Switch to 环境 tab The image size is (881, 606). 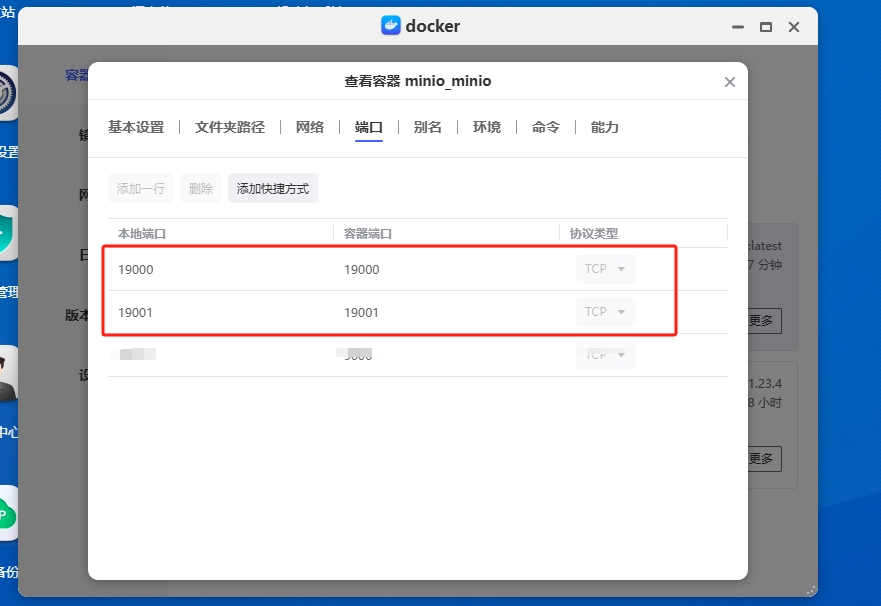tap(487, 127)
